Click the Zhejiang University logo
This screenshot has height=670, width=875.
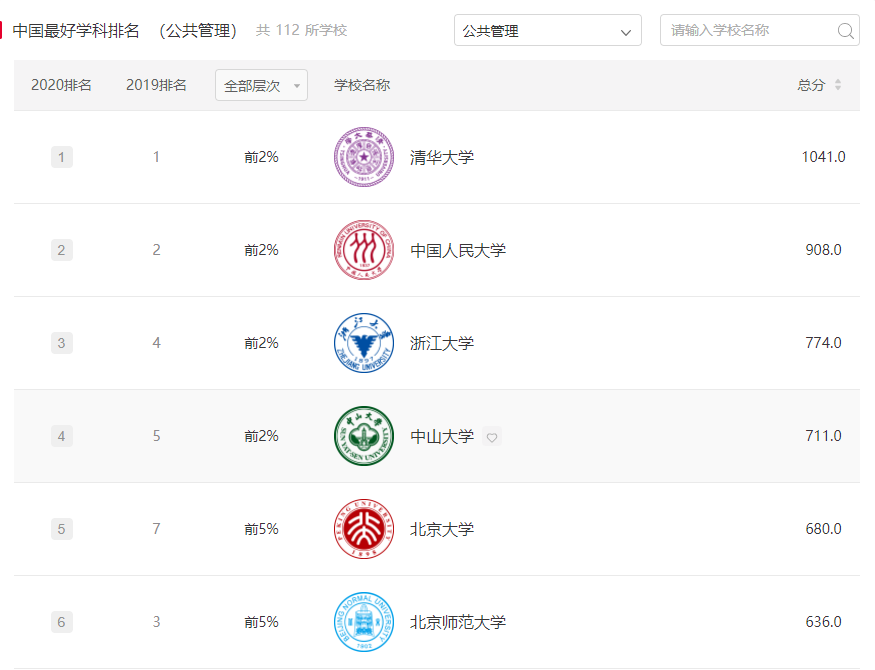point(363,343)
